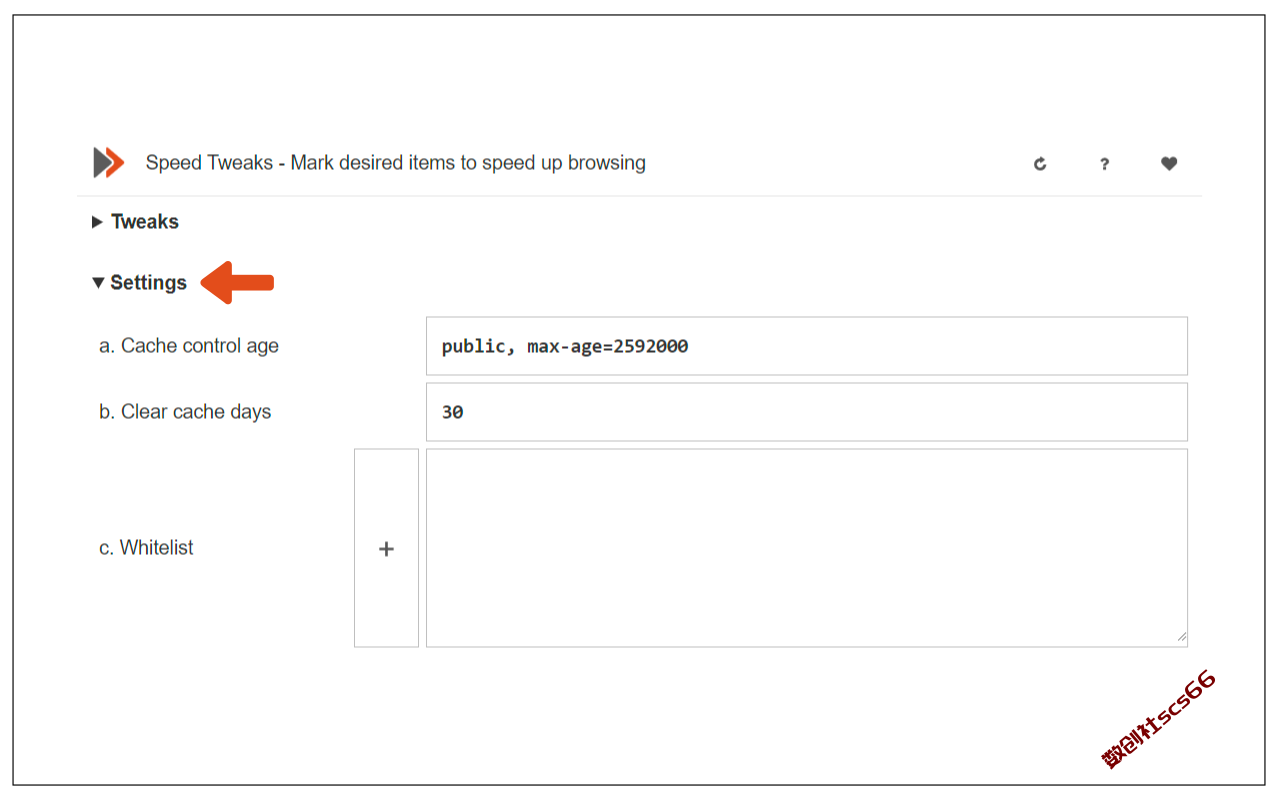Click the Tweaks section label
The height and width of the screenshot is (800, 1280).
point(145,222)
